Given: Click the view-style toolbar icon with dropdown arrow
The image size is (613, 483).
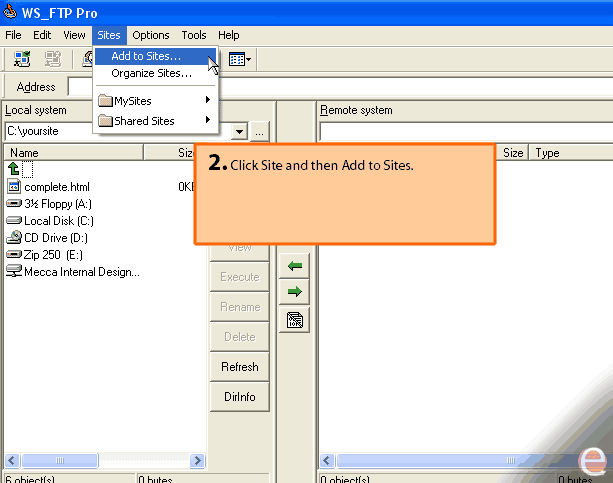Looking at the screenshot, I should [x=239, y=60].
